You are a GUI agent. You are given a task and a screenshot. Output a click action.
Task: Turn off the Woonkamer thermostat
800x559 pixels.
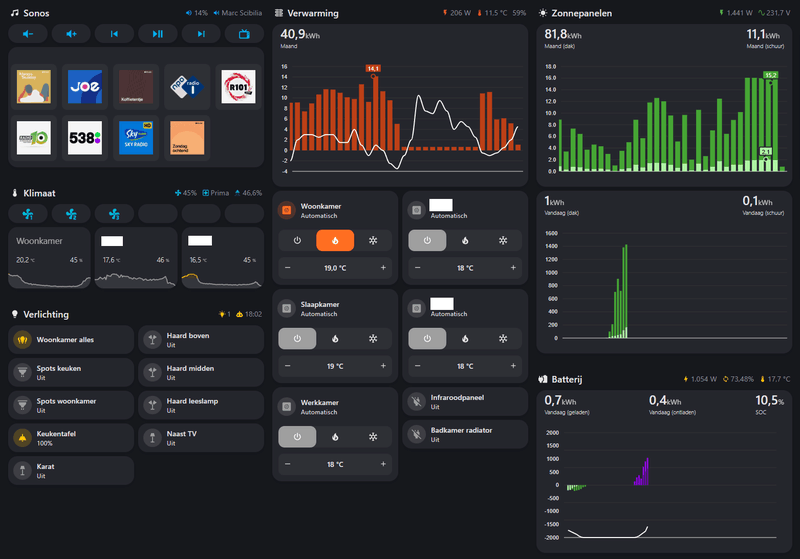297,240
